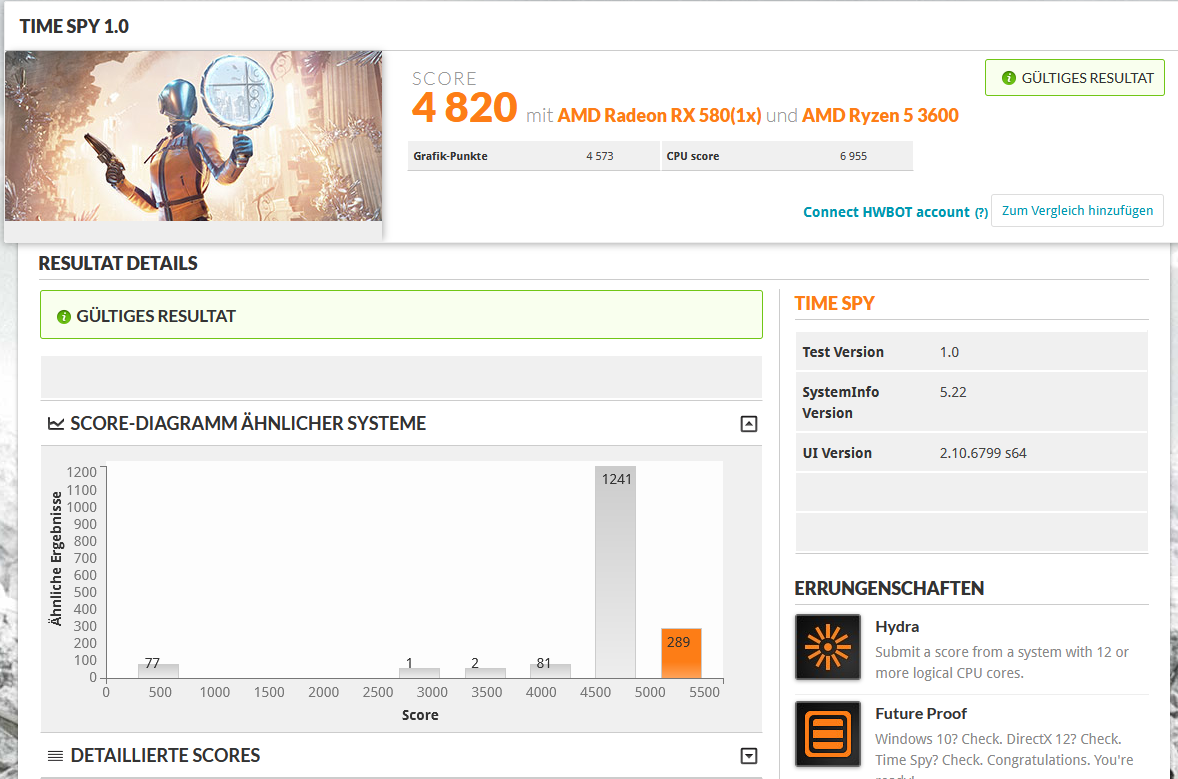
Task: Expand the Detaillierte Scores section
Action: tap(749, 756)
